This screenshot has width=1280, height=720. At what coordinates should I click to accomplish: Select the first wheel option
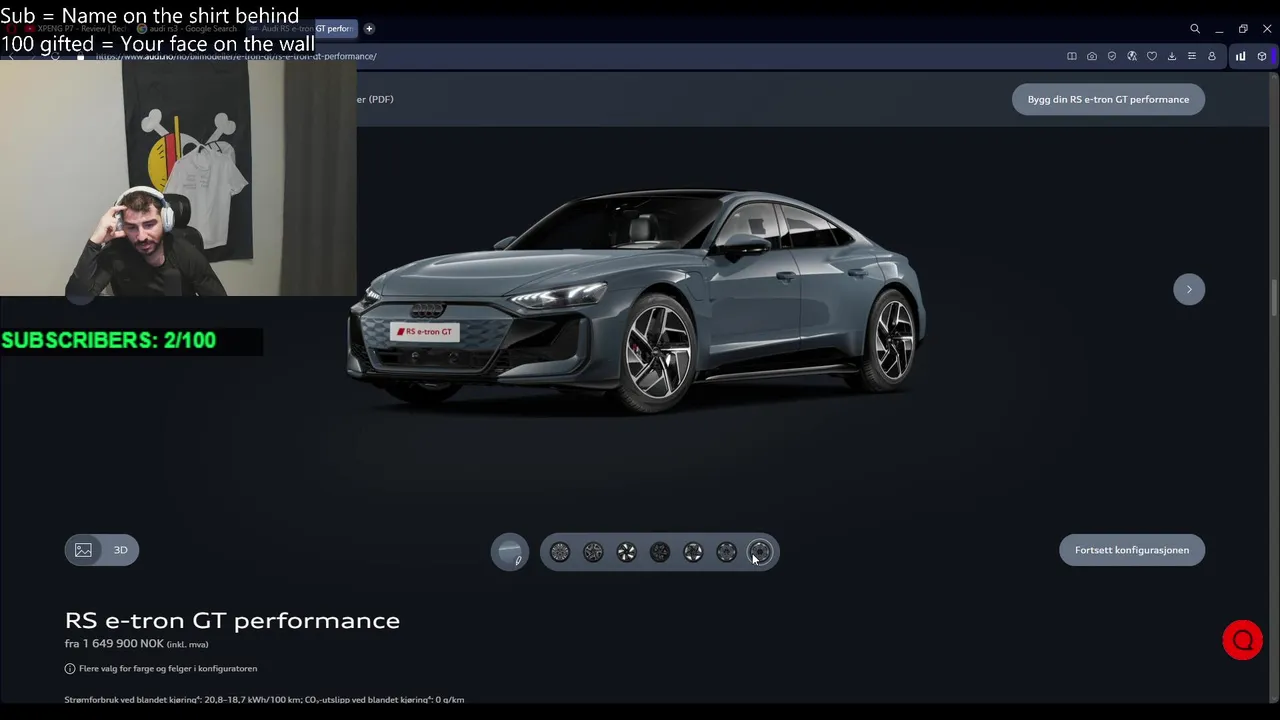click(x=560, y=552)
